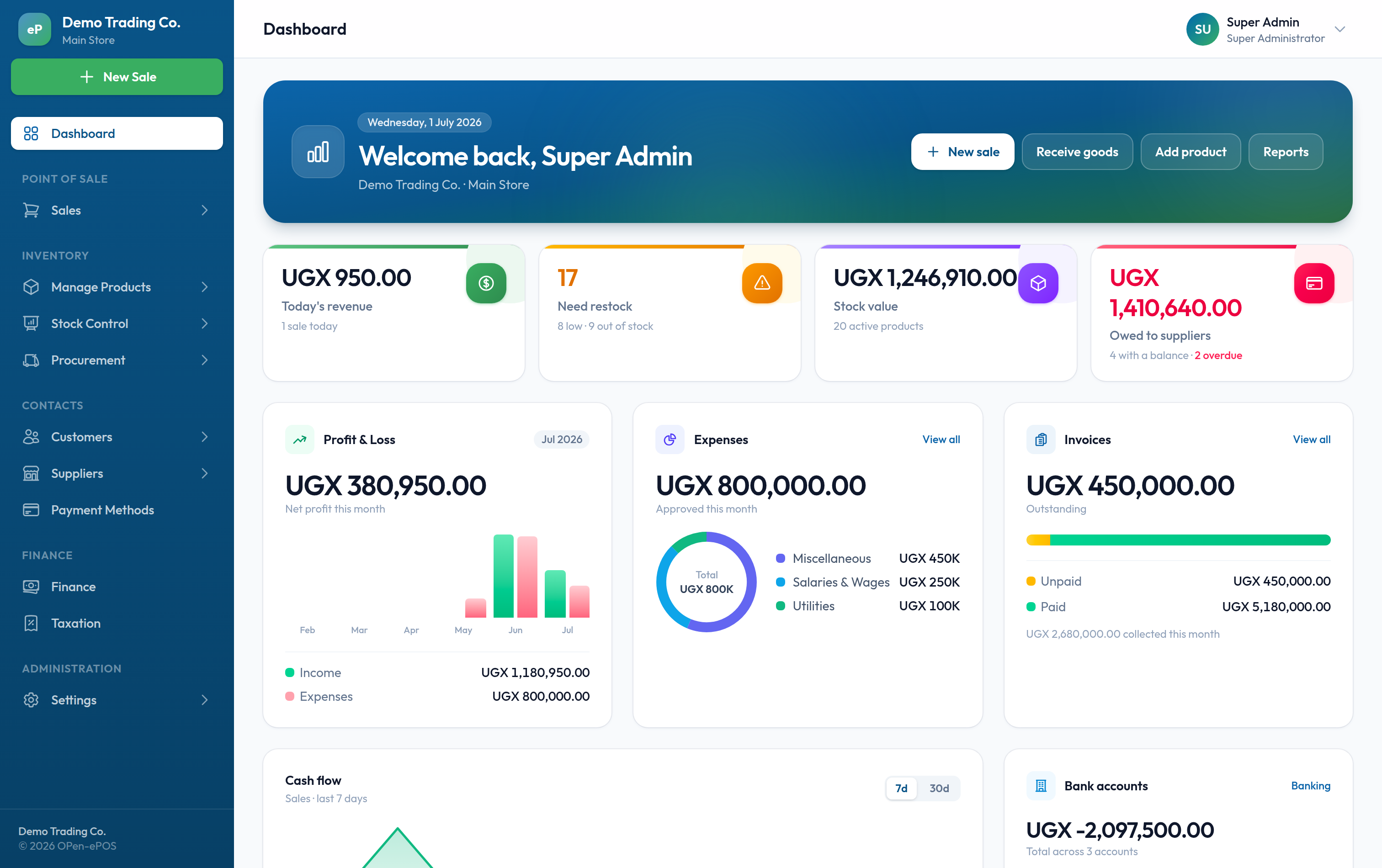Expand the Settings submenu chevron
Image resolution: width=1382 pixels, height=868 pixels.
[205, 700]
